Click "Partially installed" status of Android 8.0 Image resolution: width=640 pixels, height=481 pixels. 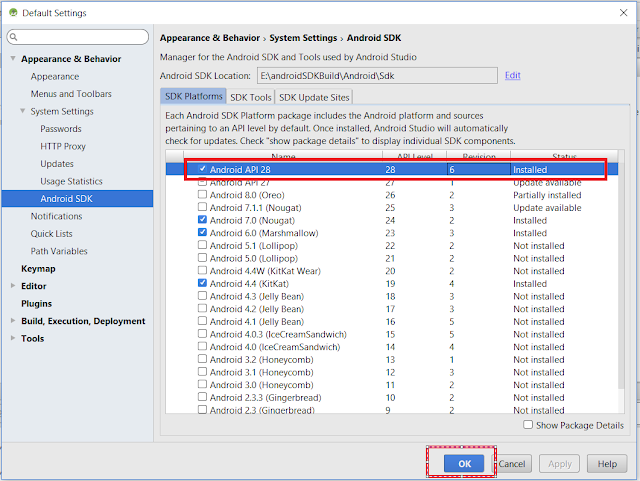point(547,195)
